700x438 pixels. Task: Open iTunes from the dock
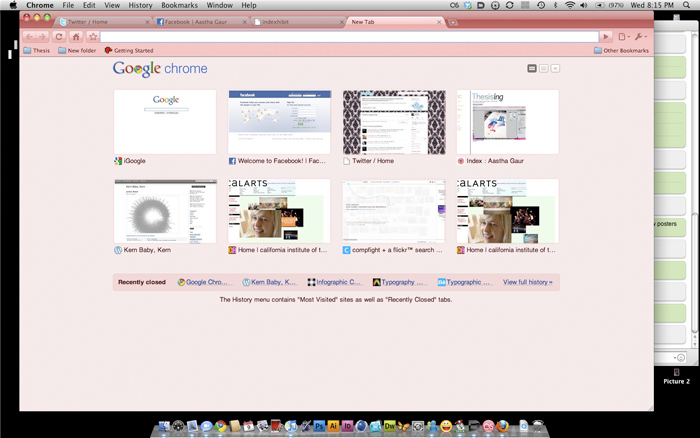pyautogui.click(x=291, y=426)
